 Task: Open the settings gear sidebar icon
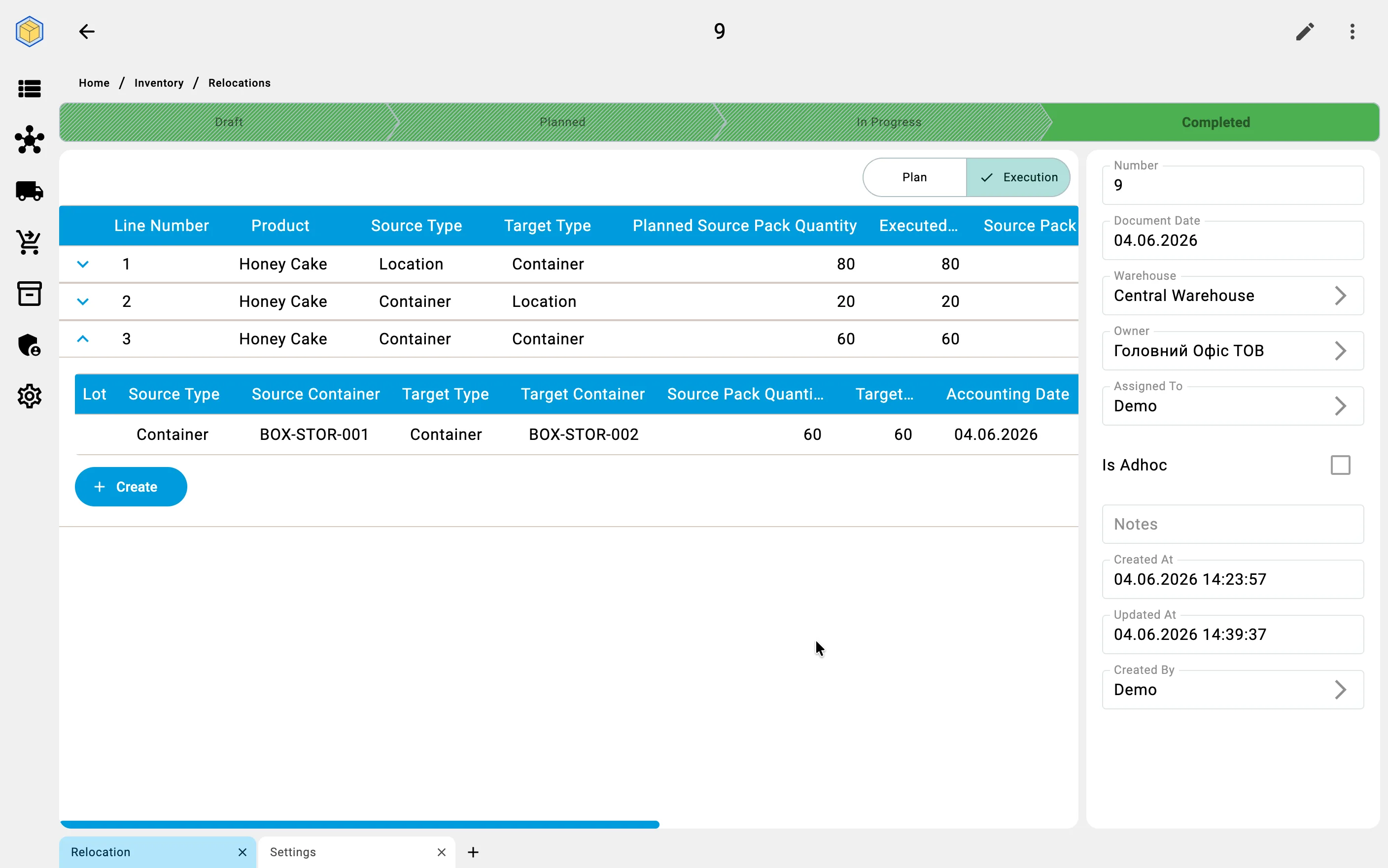coord(29,396)
